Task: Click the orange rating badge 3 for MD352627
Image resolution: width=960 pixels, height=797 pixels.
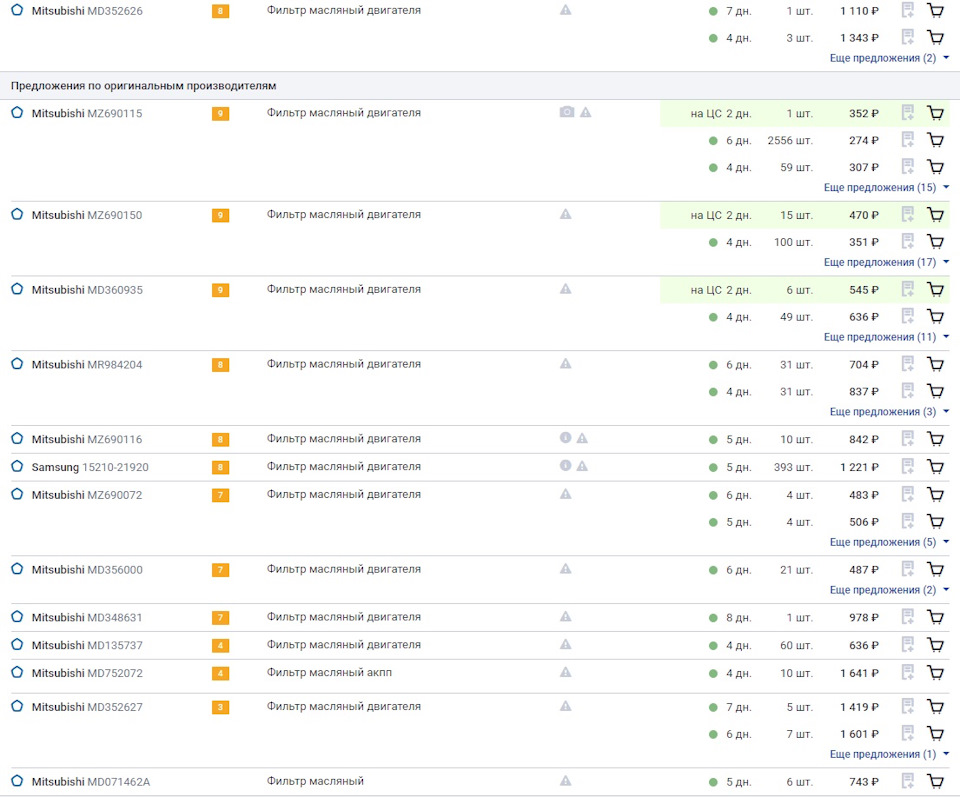Action: (220, 708)
